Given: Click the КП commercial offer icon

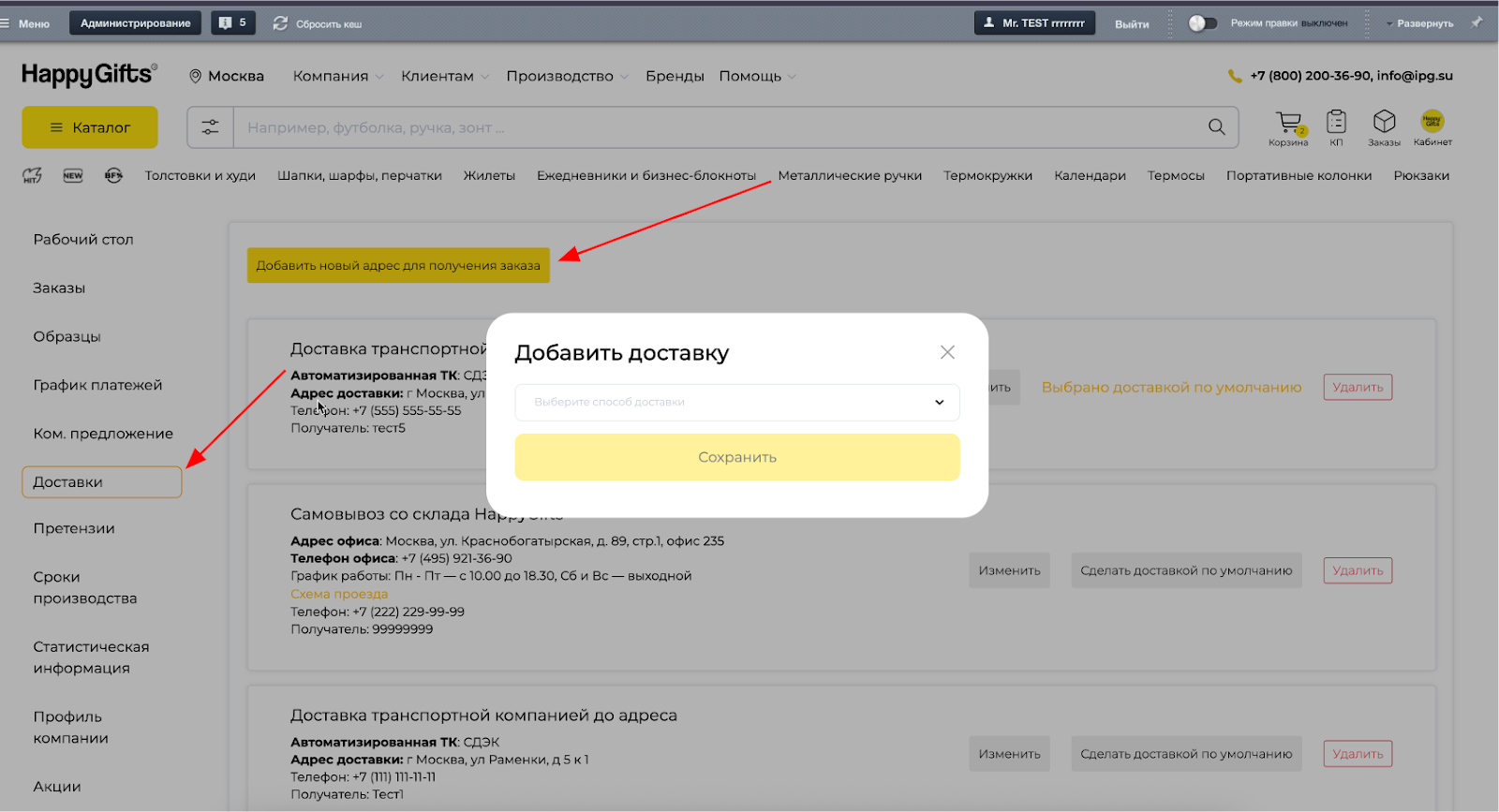Looking at the screenshot, I should tap(1336, 123).
